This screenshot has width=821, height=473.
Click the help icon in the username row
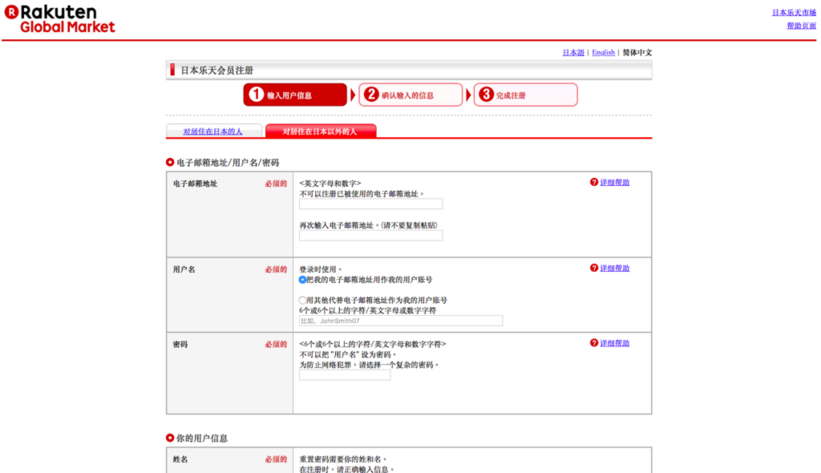[x=594, y=268]
